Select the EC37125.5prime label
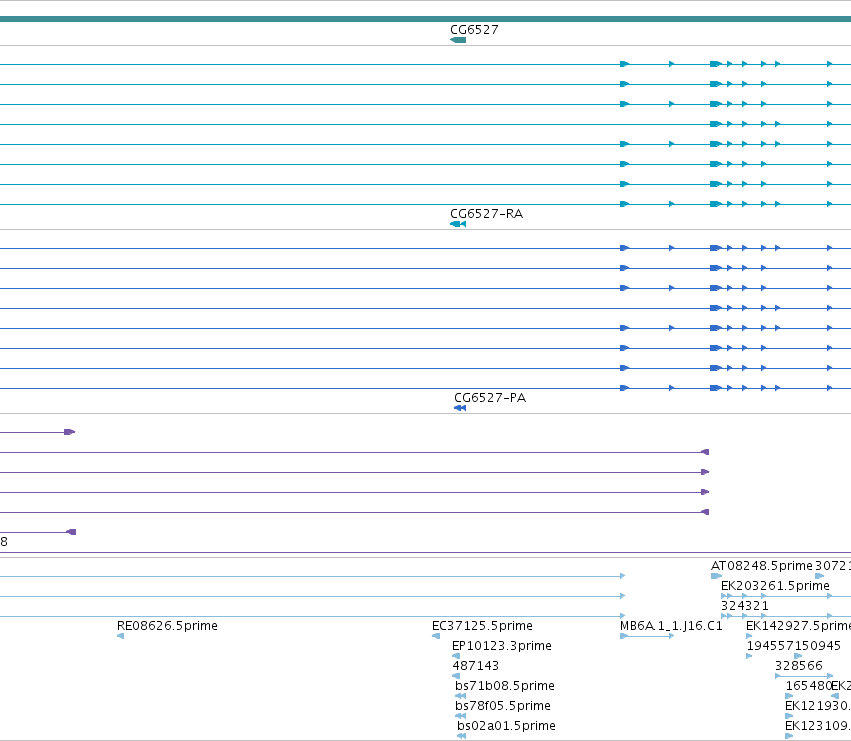Screen dimensions: 851x741 [482, 625]
